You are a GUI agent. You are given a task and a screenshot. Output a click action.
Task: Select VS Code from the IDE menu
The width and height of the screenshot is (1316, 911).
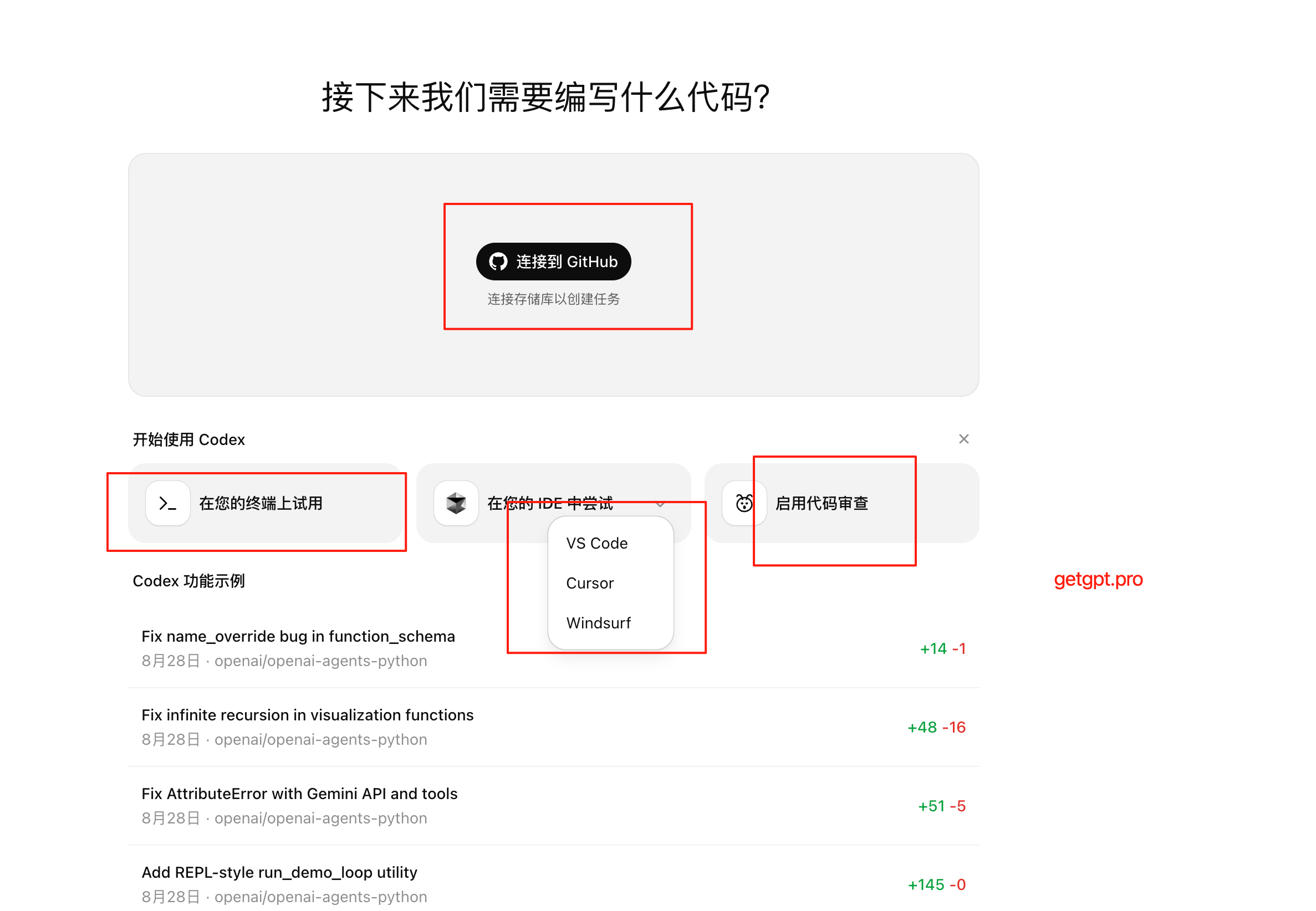tap(610, 543)
